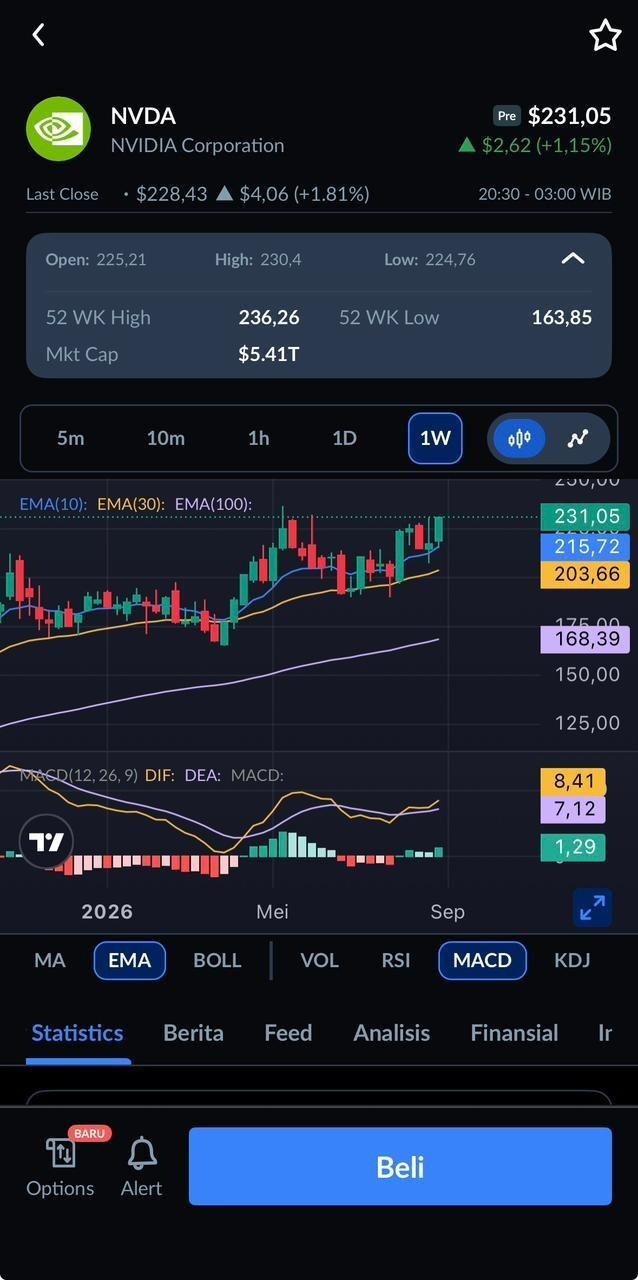Expand chart to fullscreen
Image resolution: width=638 pixels, height=1280 pixels.
tap(592, 907)
